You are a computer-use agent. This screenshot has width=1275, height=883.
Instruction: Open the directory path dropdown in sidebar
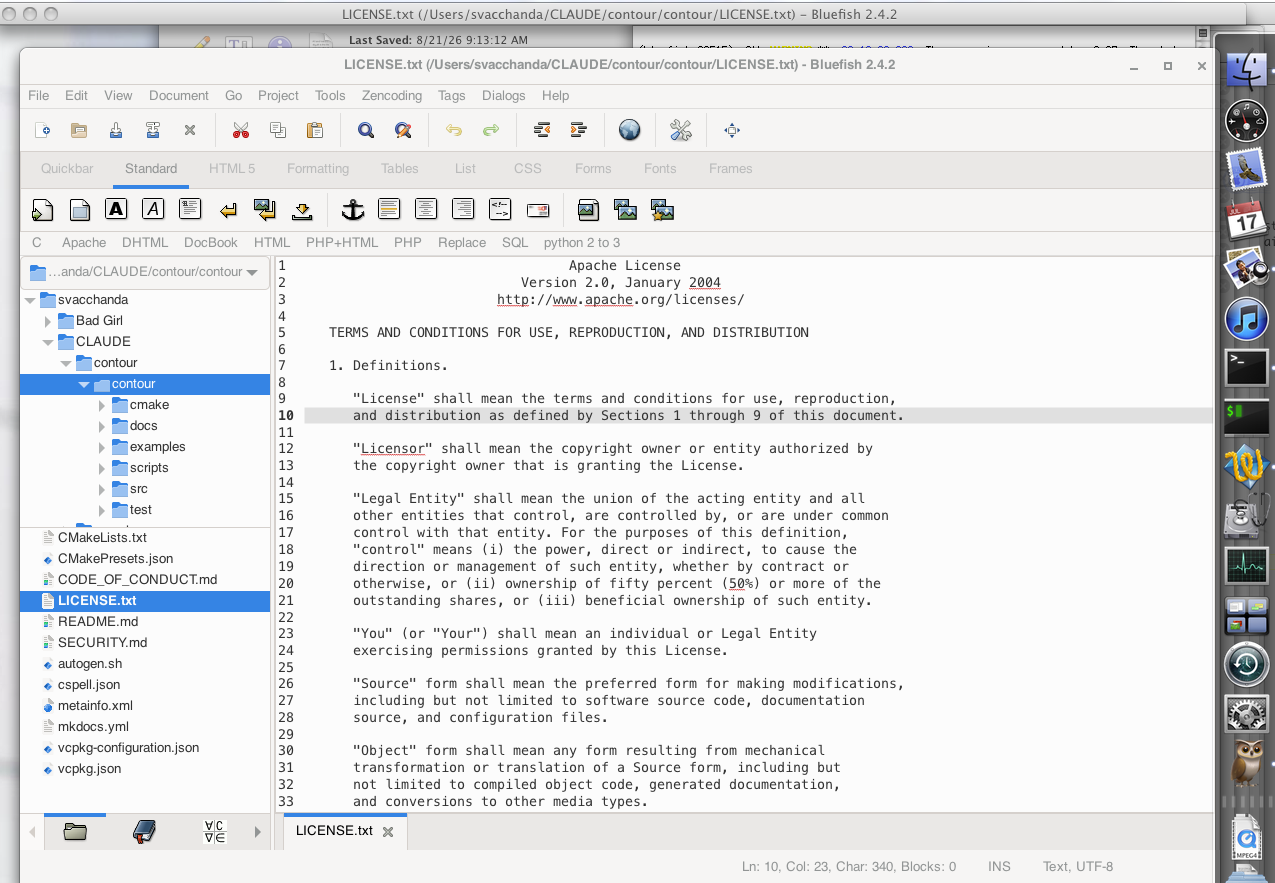pyautogui.click(x=145, y=272)
